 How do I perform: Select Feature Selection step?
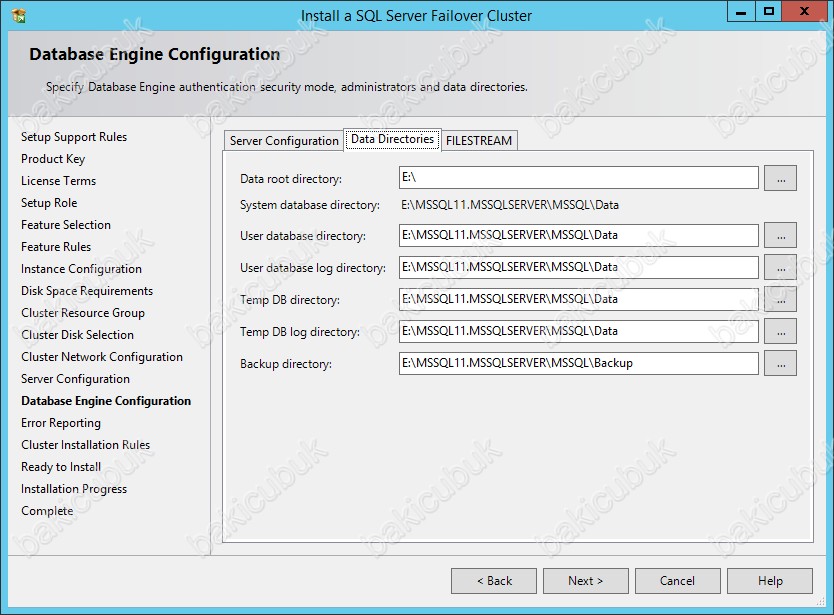(66, 225)
